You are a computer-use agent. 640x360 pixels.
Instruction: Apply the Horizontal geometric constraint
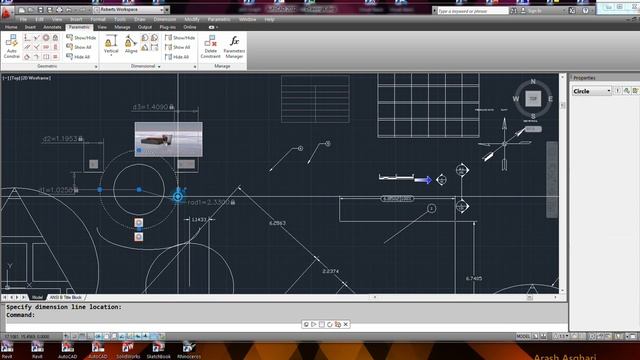point(46,47)
